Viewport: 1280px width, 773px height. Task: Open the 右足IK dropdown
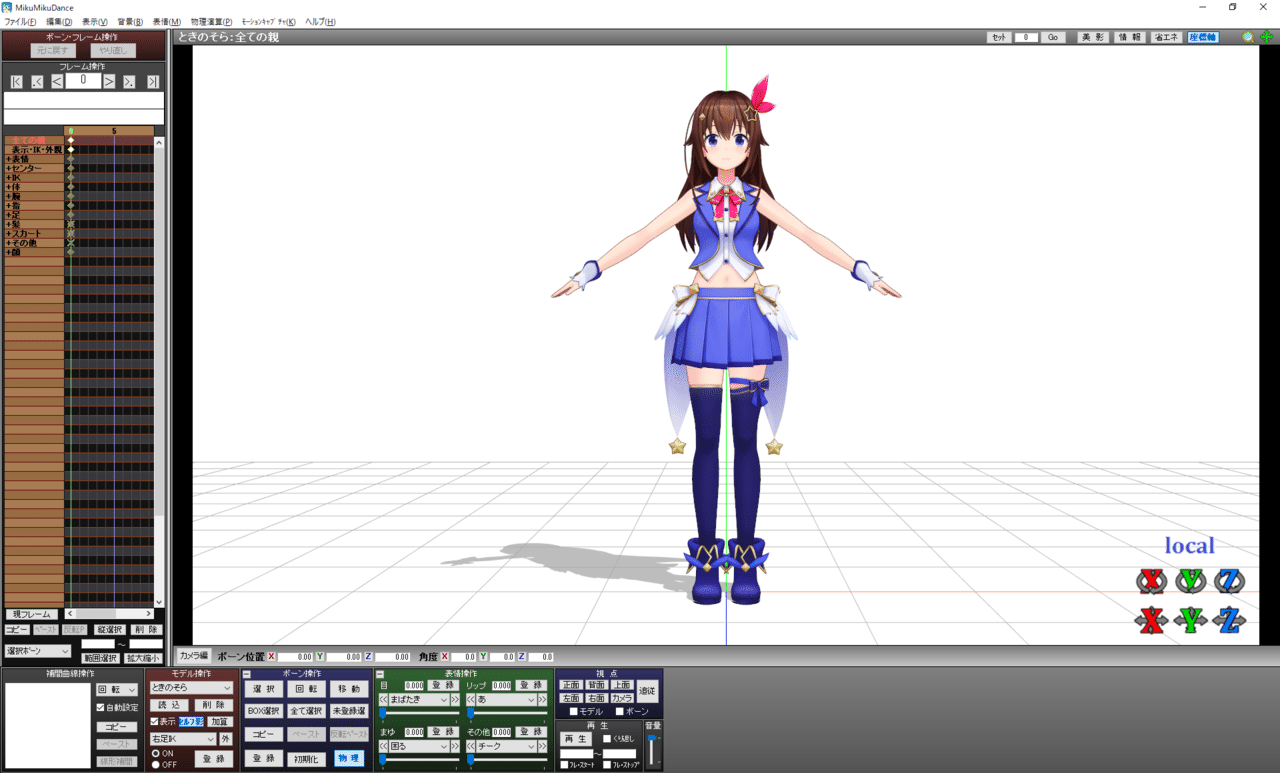[x=183, y=739]
